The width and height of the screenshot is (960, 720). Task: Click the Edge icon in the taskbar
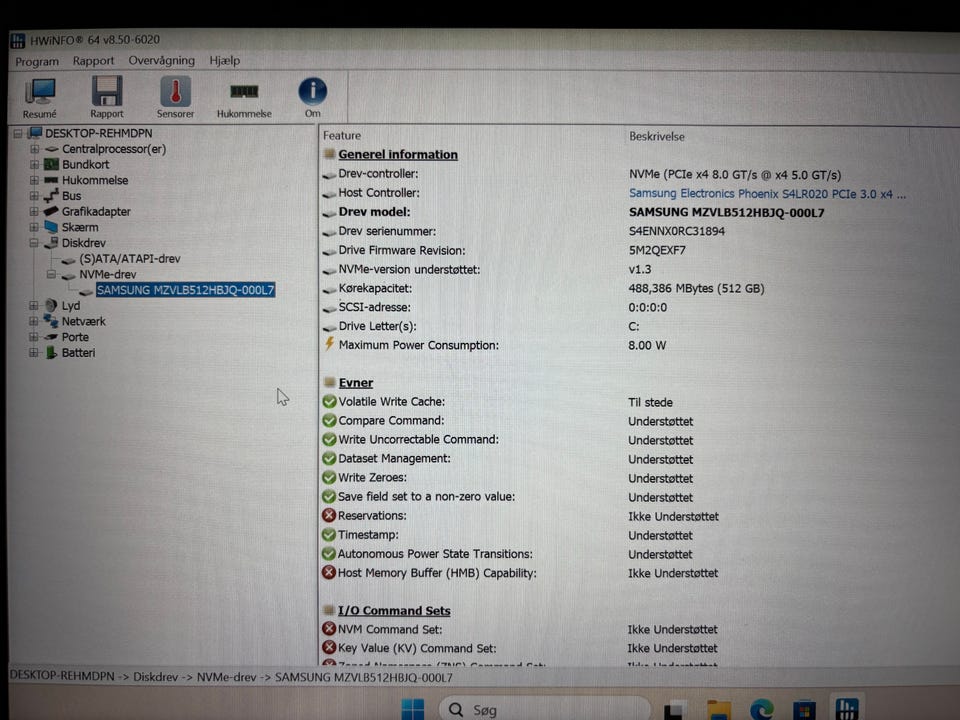(x=761, y=709)
